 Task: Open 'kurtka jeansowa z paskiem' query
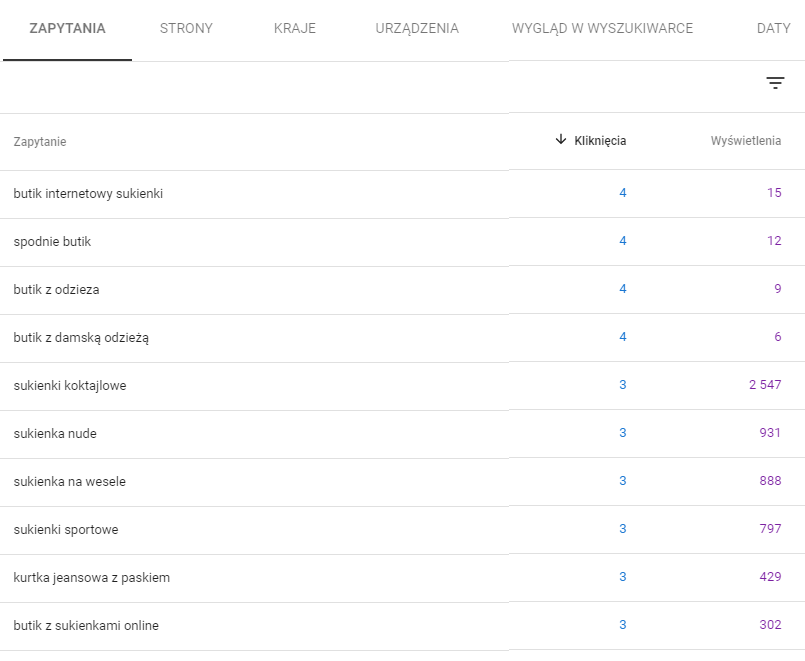click(x=92, y=577)
